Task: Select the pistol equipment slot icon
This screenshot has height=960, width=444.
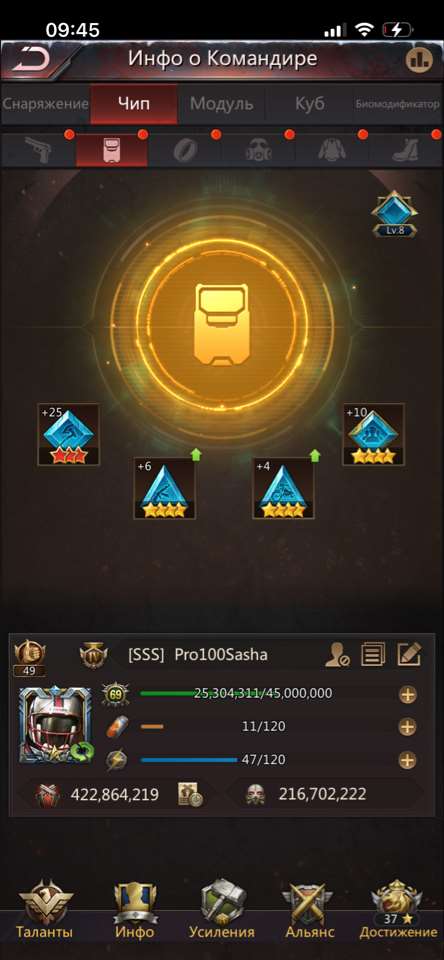Action: tap(37, 149)
